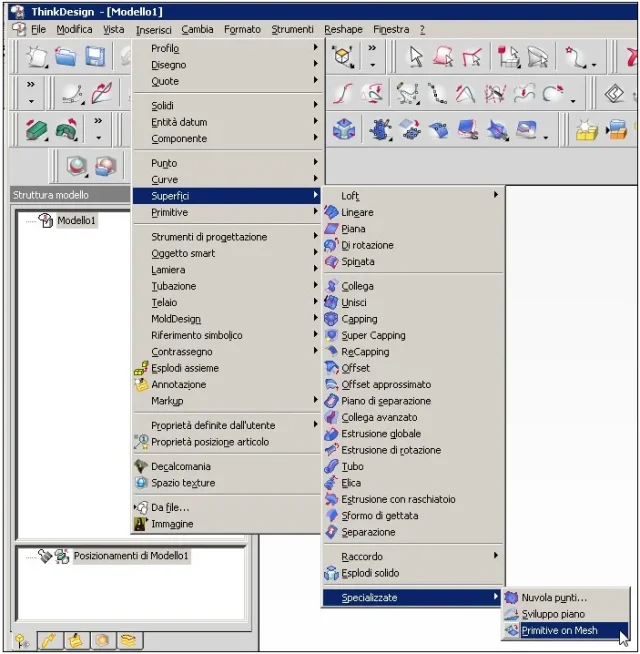
Task: Select the Offset approssimato command
Action: [x=413, y=384]
